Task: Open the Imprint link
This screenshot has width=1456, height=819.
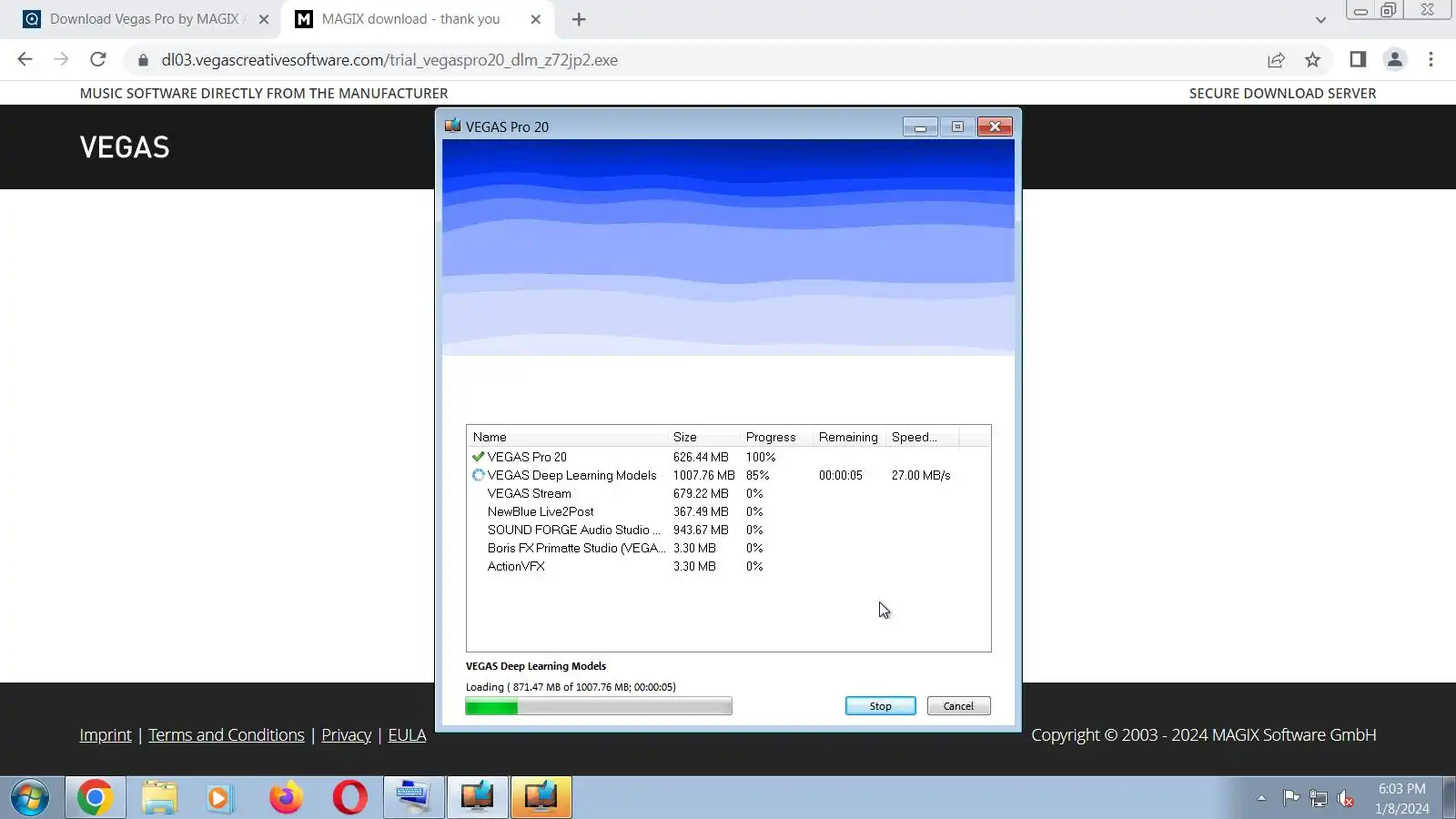Action: click(106, 734)
